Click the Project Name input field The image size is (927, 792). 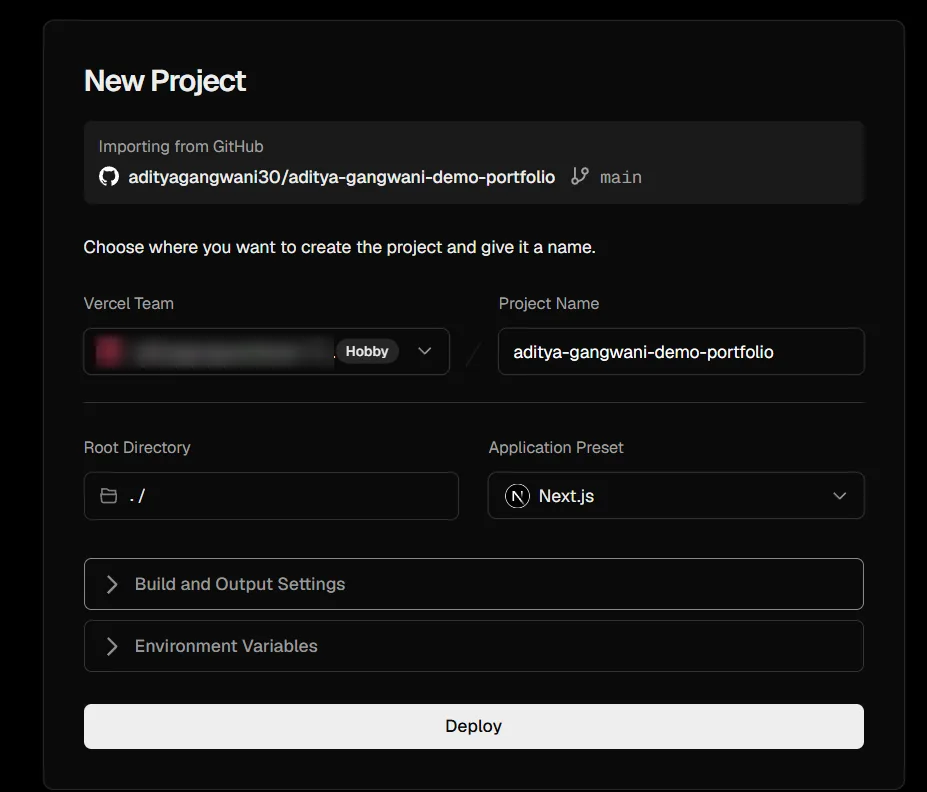(x=681, y=352)
